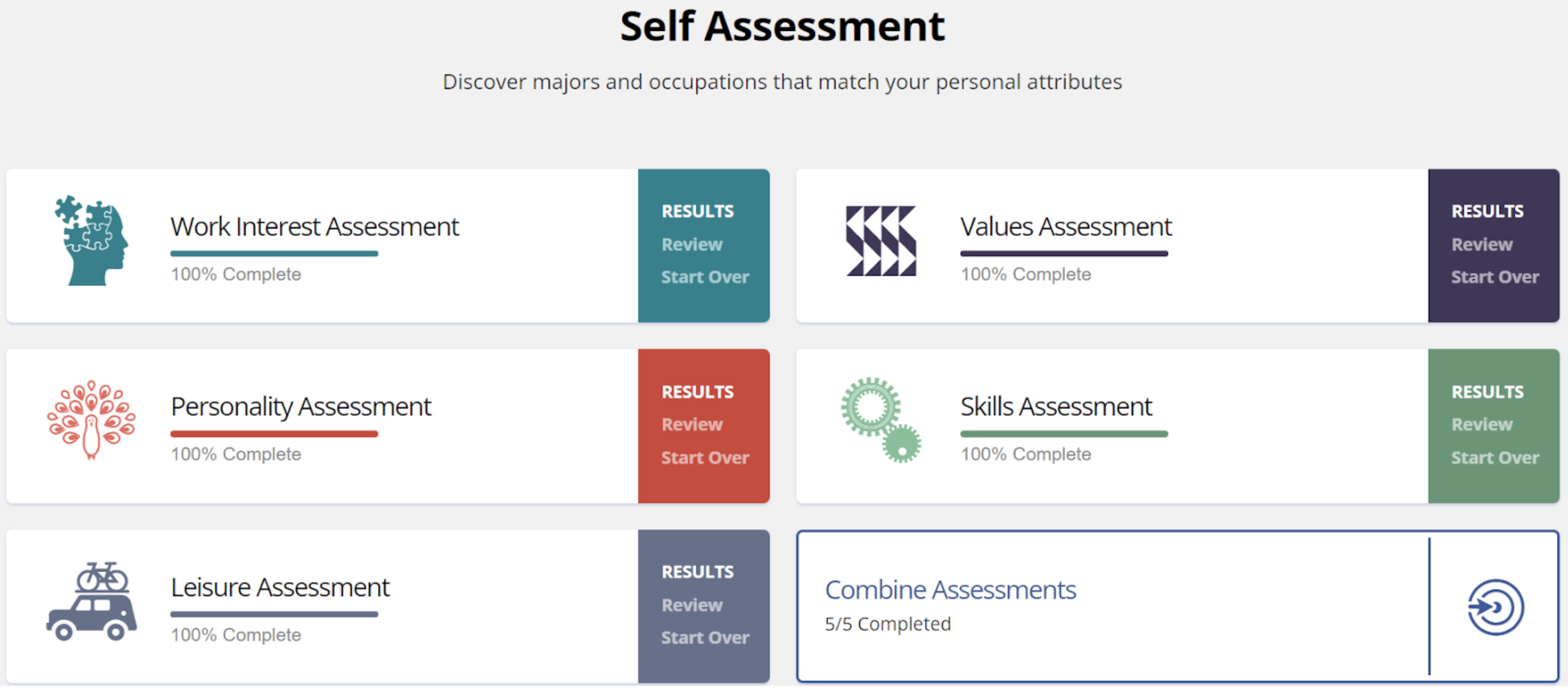Click the Combine Assessments arrow circle icon

[x=1495, y=607]
